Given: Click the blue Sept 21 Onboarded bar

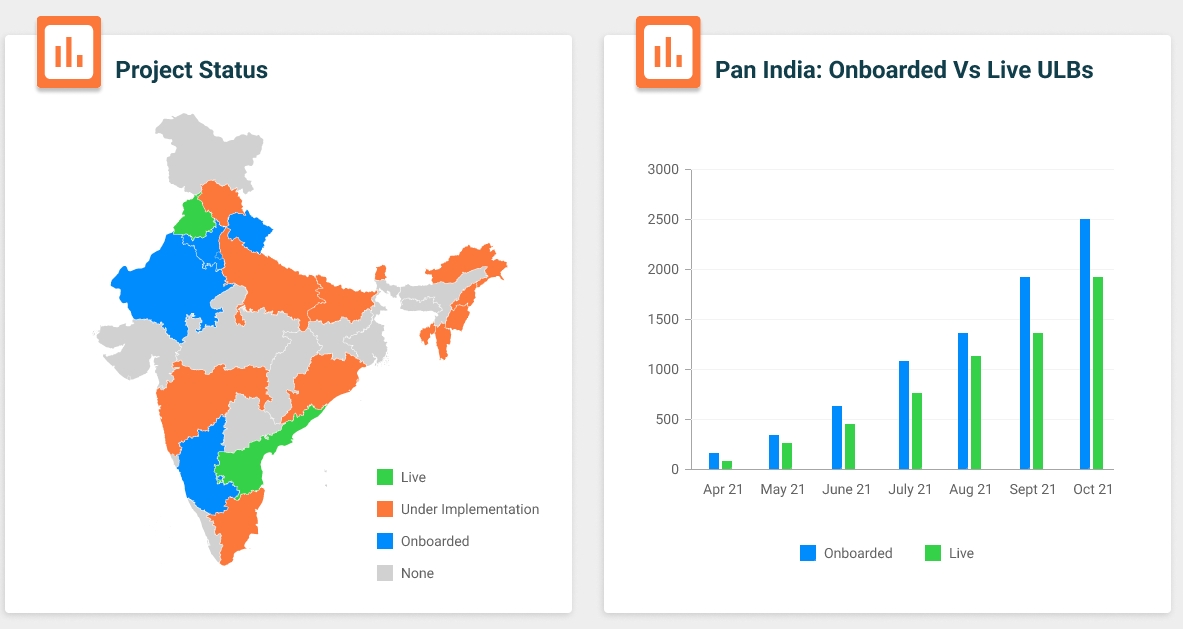Looking at the screenshot, I should click(1025, 373).
